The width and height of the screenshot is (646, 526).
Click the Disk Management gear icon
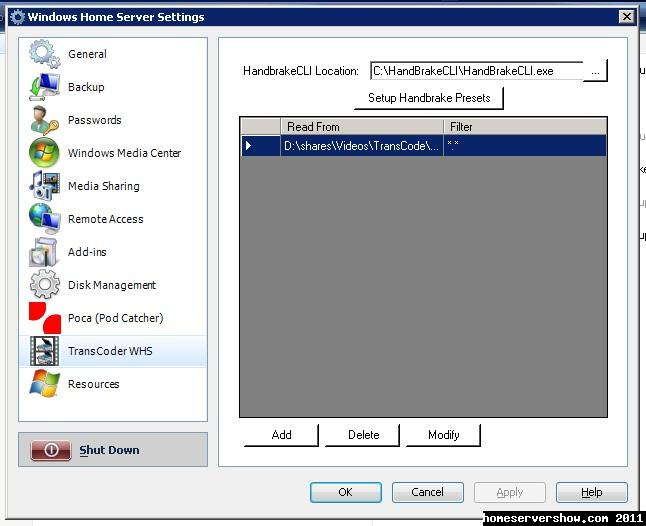click(x=44, y=284)
